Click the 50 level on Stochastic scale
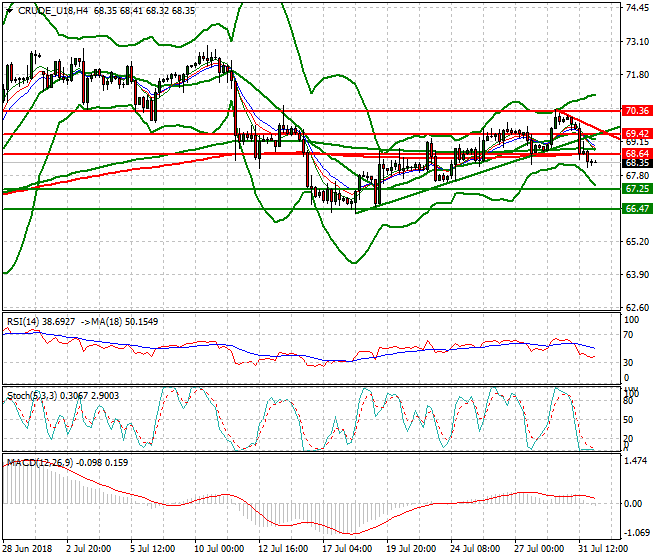The image size is (660, 560). coord(628,420)
